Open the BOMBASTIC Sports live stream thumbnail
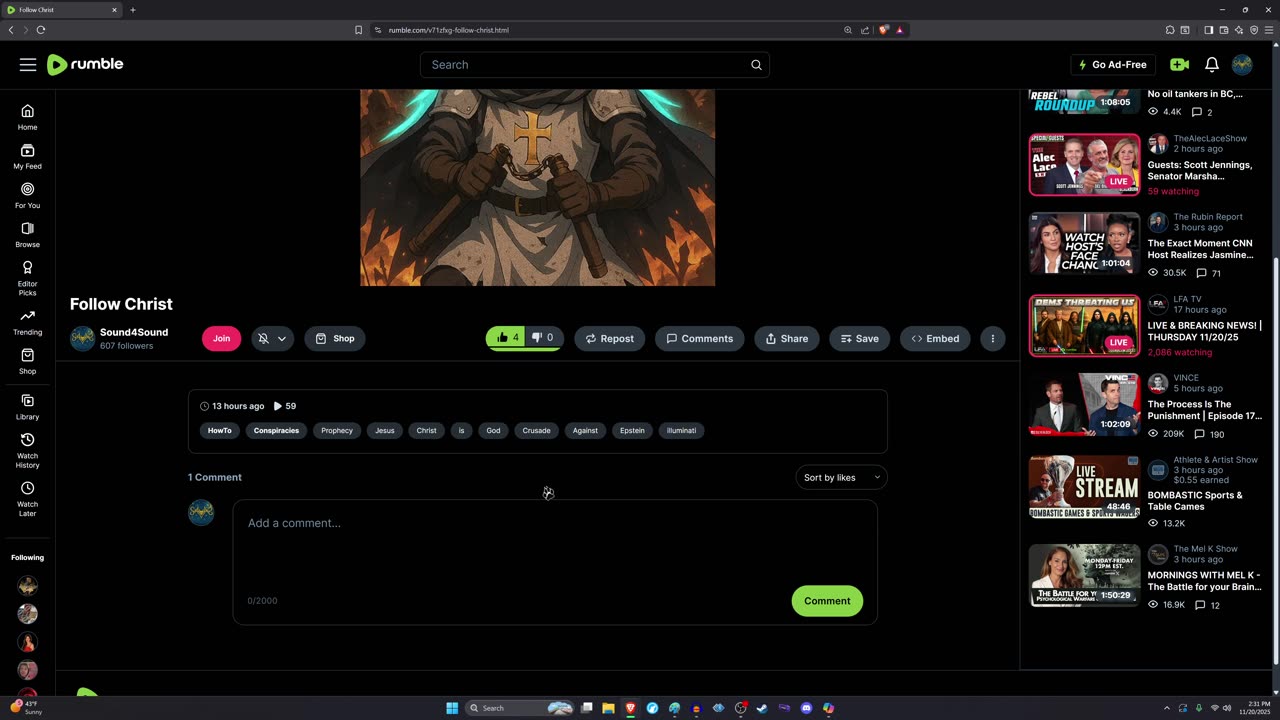This screenshot has width=1280, height=720. [x=1084, y=487]
